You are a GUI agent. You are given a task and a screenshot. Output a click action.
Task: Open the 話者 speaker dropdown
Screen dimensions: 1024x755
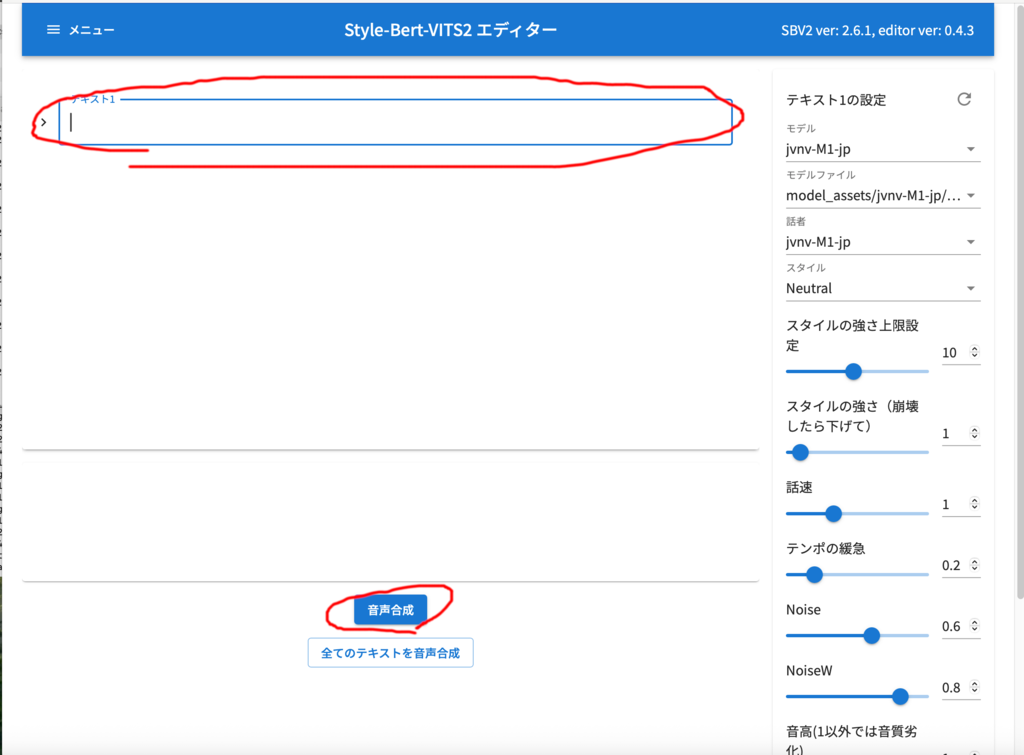883,242
